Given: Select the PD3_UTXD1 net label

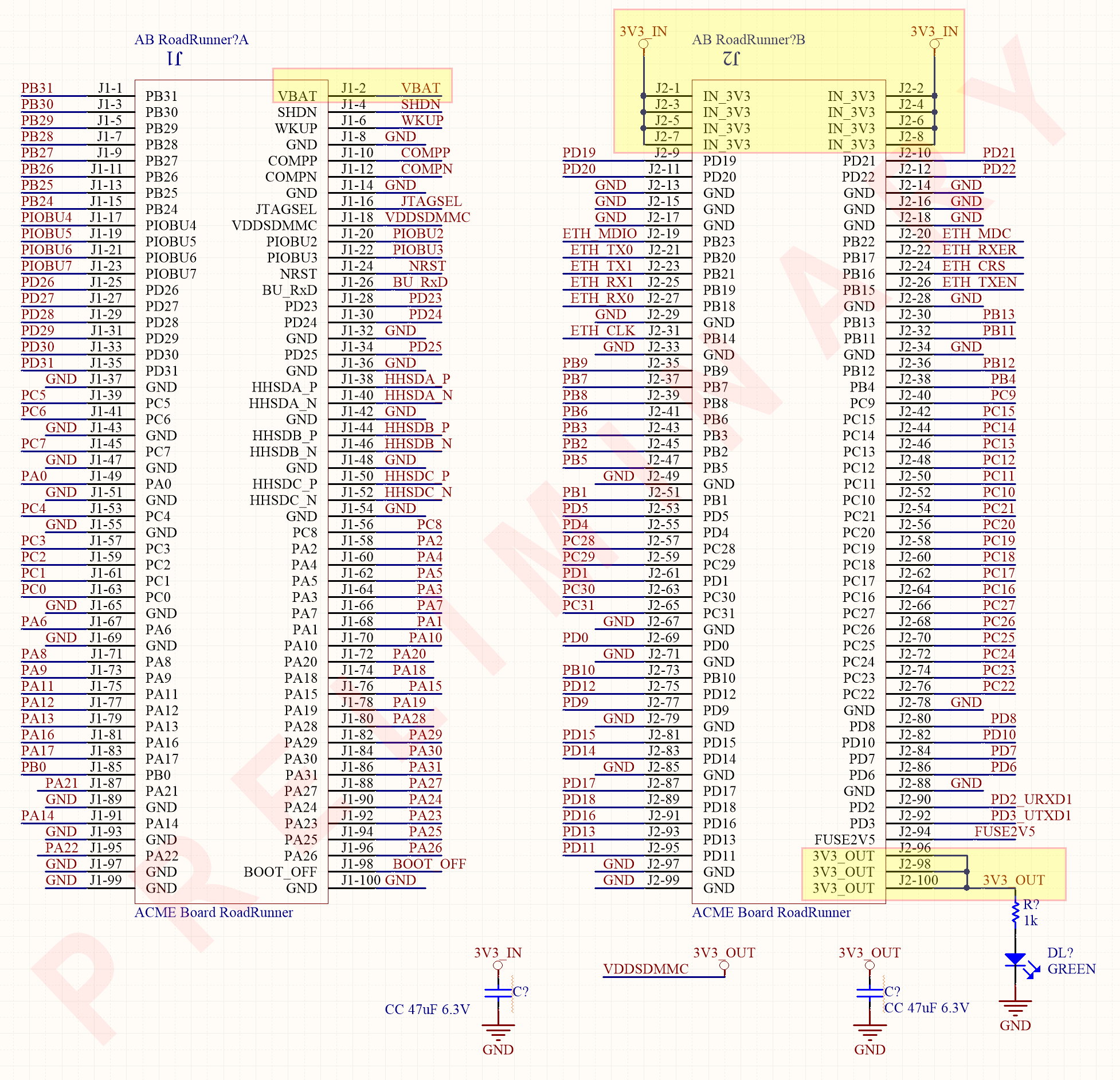Looking at the screenshot, I should pos(1031,815).
